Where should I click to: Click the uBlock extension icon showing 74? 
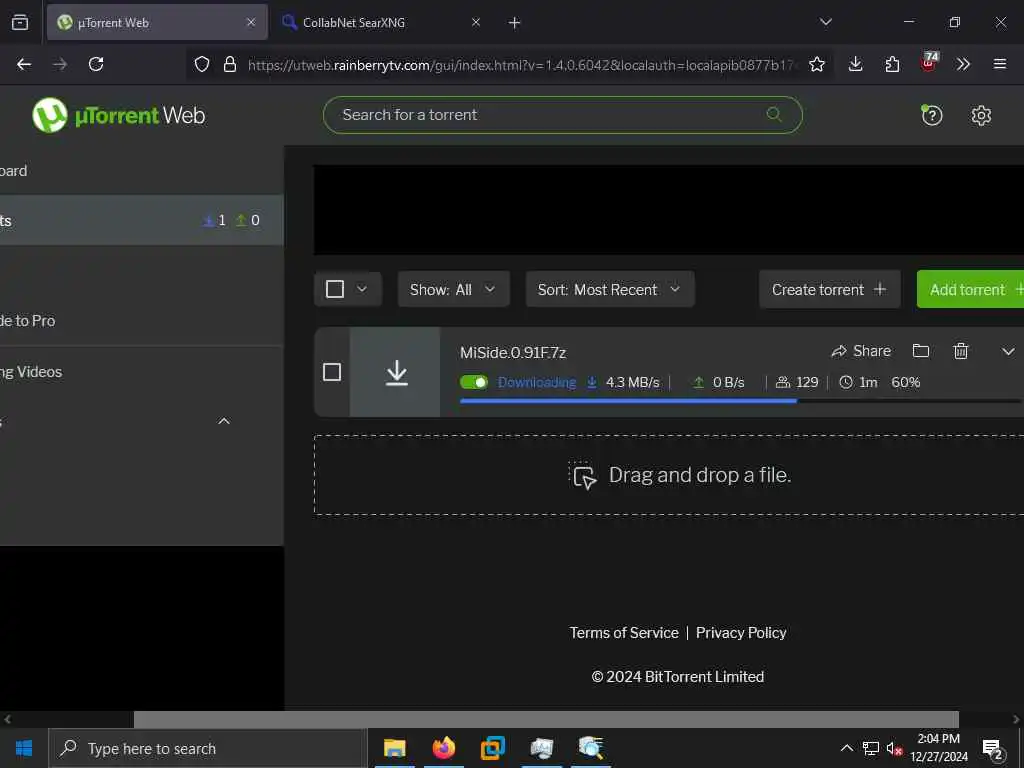click(929, 61)
